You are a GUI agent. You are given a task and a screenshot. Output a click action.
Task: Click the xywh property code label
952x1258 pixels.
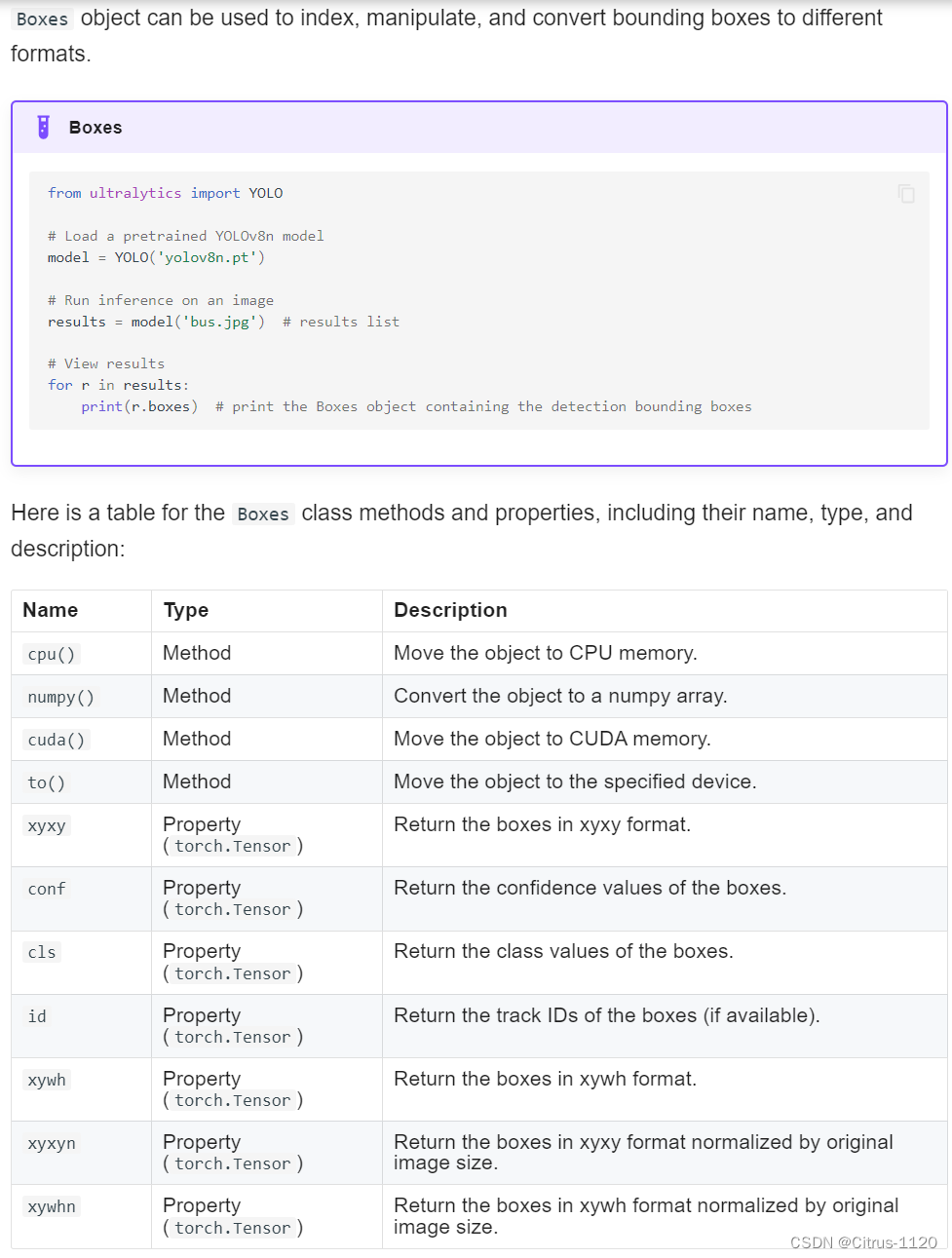[x=47, y=1080]
